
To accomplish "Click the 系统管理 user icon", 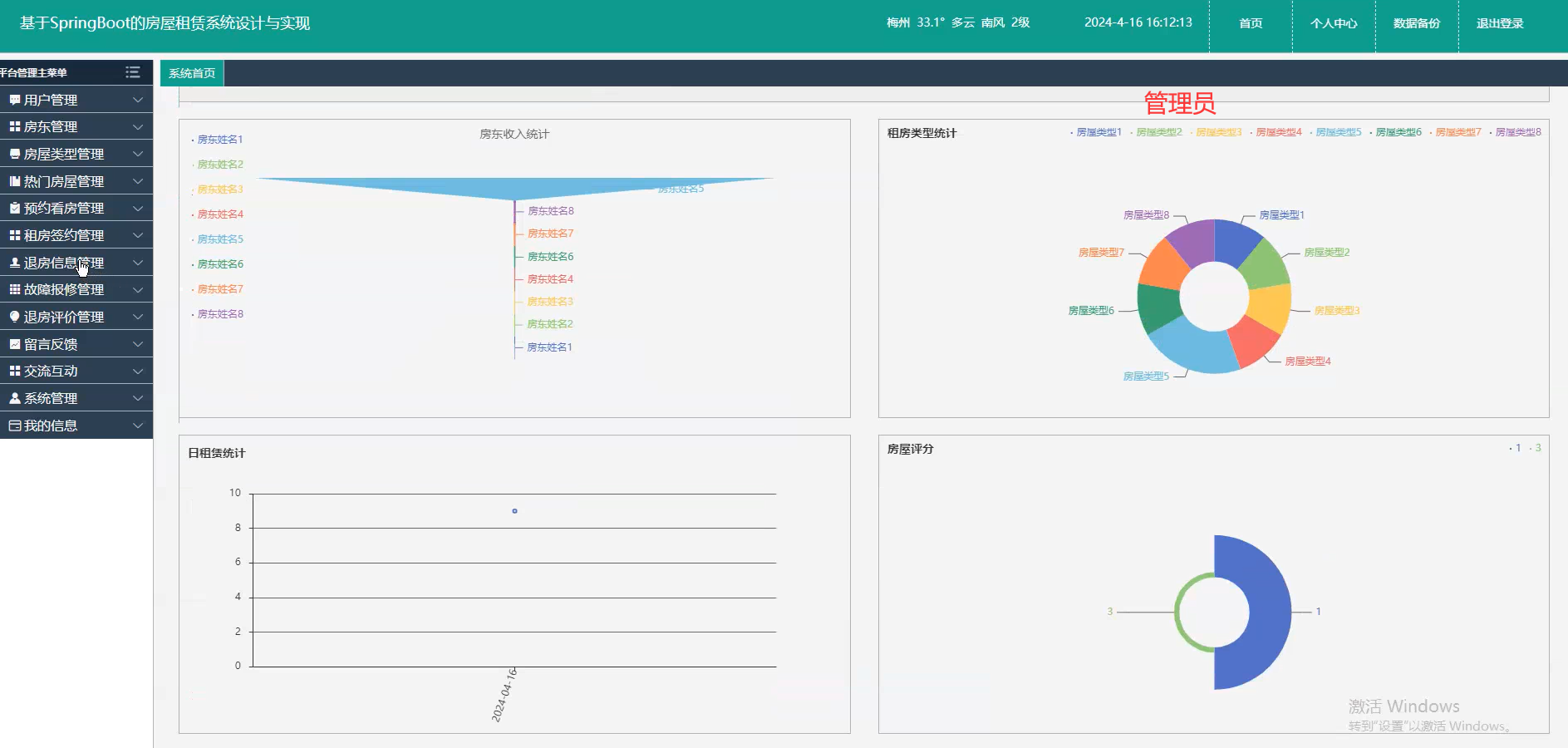I will [x=15, y=398].
